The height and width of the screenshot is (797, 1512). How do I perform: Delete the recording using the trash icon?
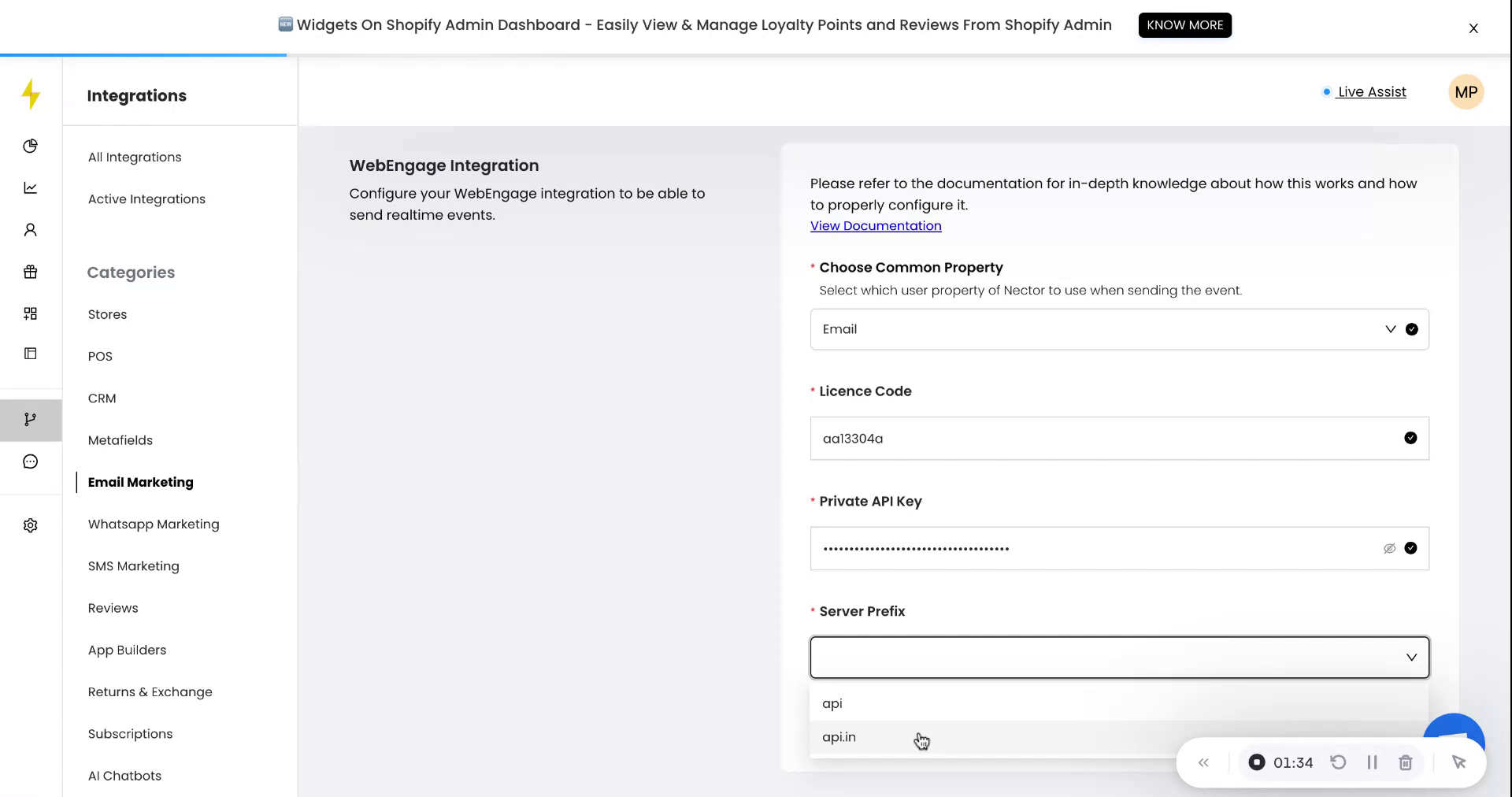tap(1406, 762)
